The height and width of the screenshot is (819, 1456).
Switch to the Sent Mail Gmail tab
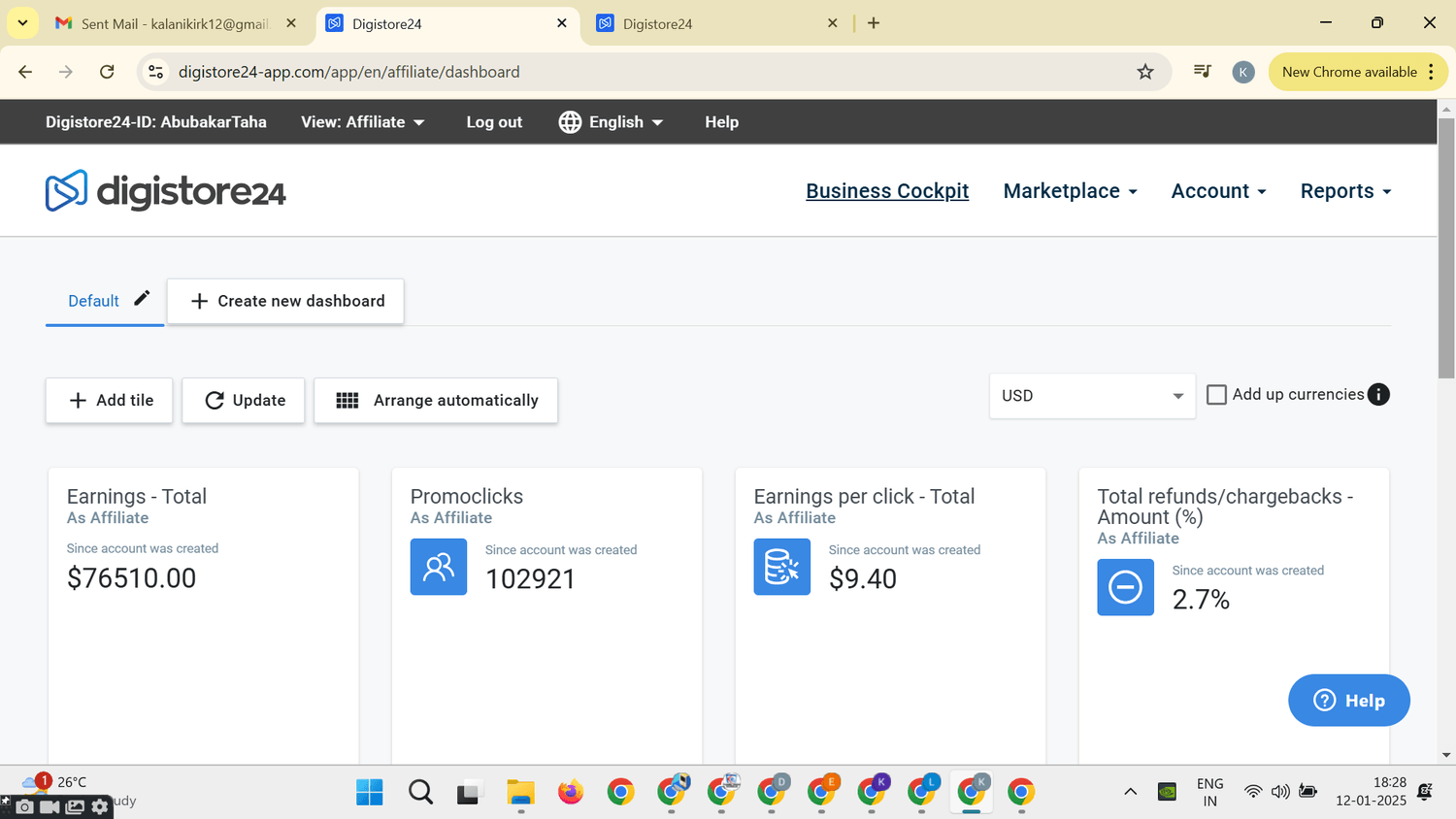pyautogui.click(x=175, y=23)
